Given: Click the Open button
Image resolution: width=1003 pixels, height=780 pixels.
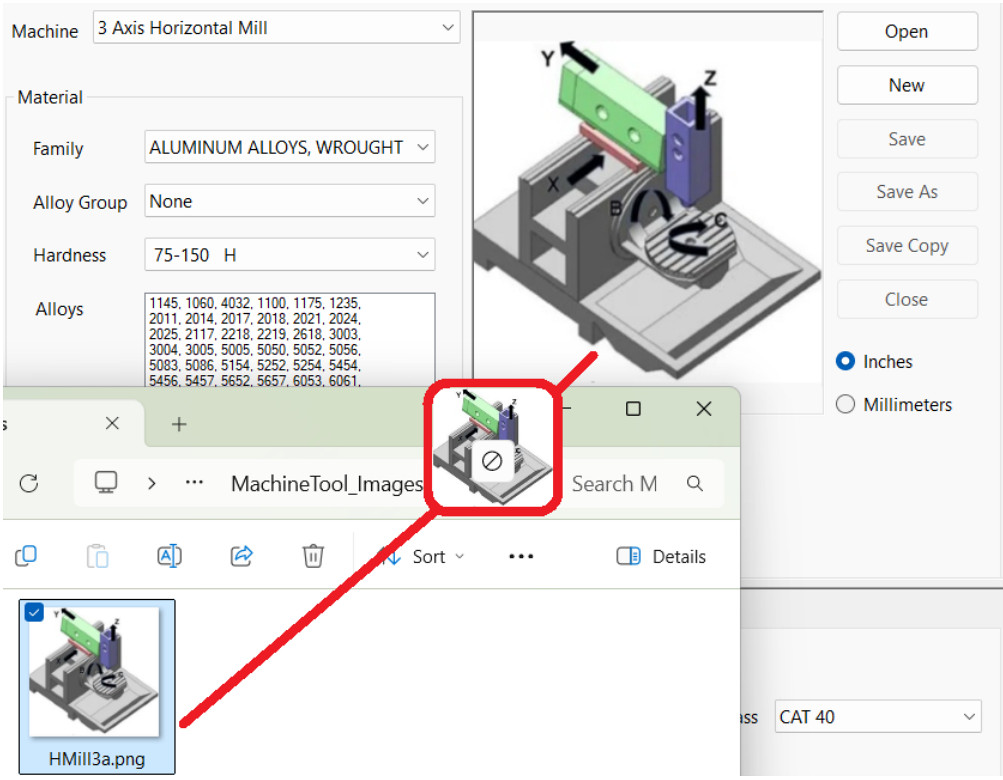Looking at the screenshot, I should [906, 31].
